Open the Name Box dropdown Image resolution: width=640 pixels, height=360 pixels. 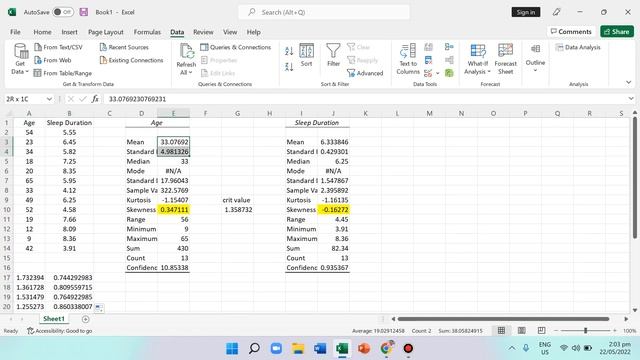(x=49, y=99)
